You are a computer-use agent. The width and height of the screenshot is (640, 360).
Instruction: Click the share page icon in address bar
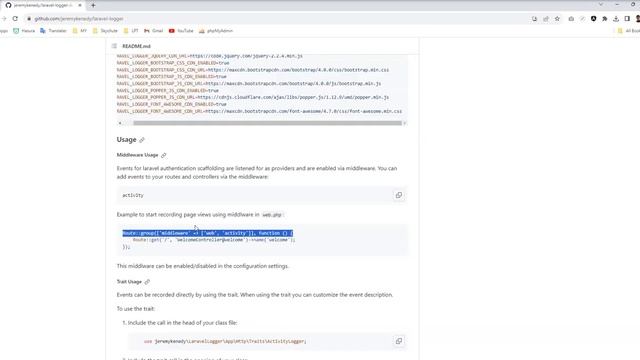[x=546, y=19]
